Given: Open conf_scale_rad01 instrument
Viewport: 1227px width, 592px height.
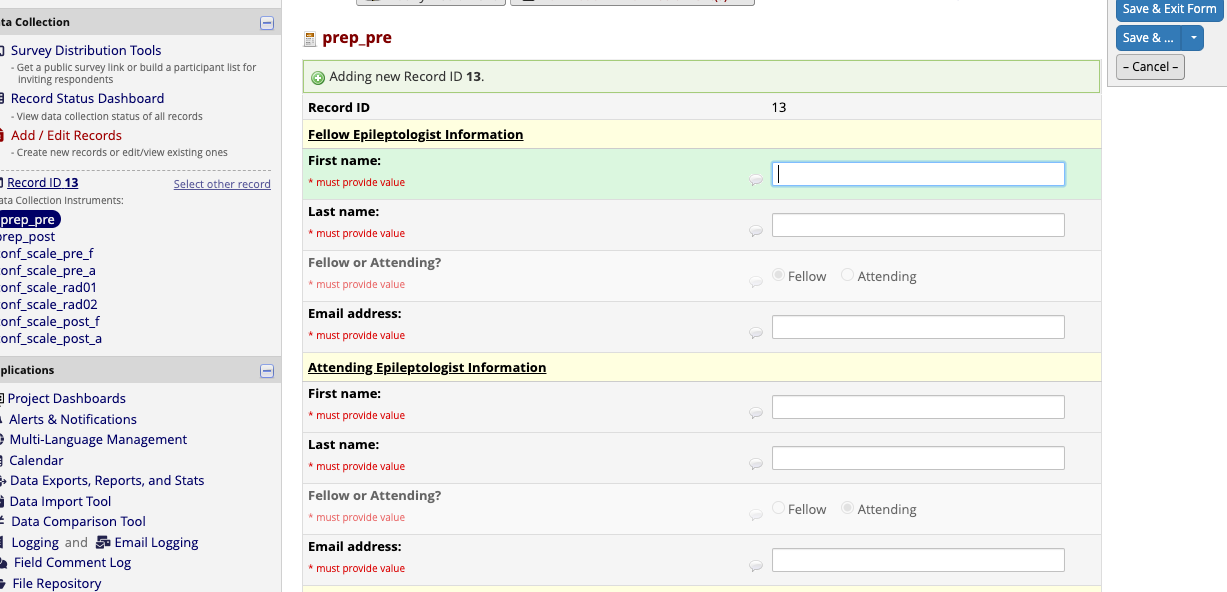Looking at the screenshot, I should (48, 288).
